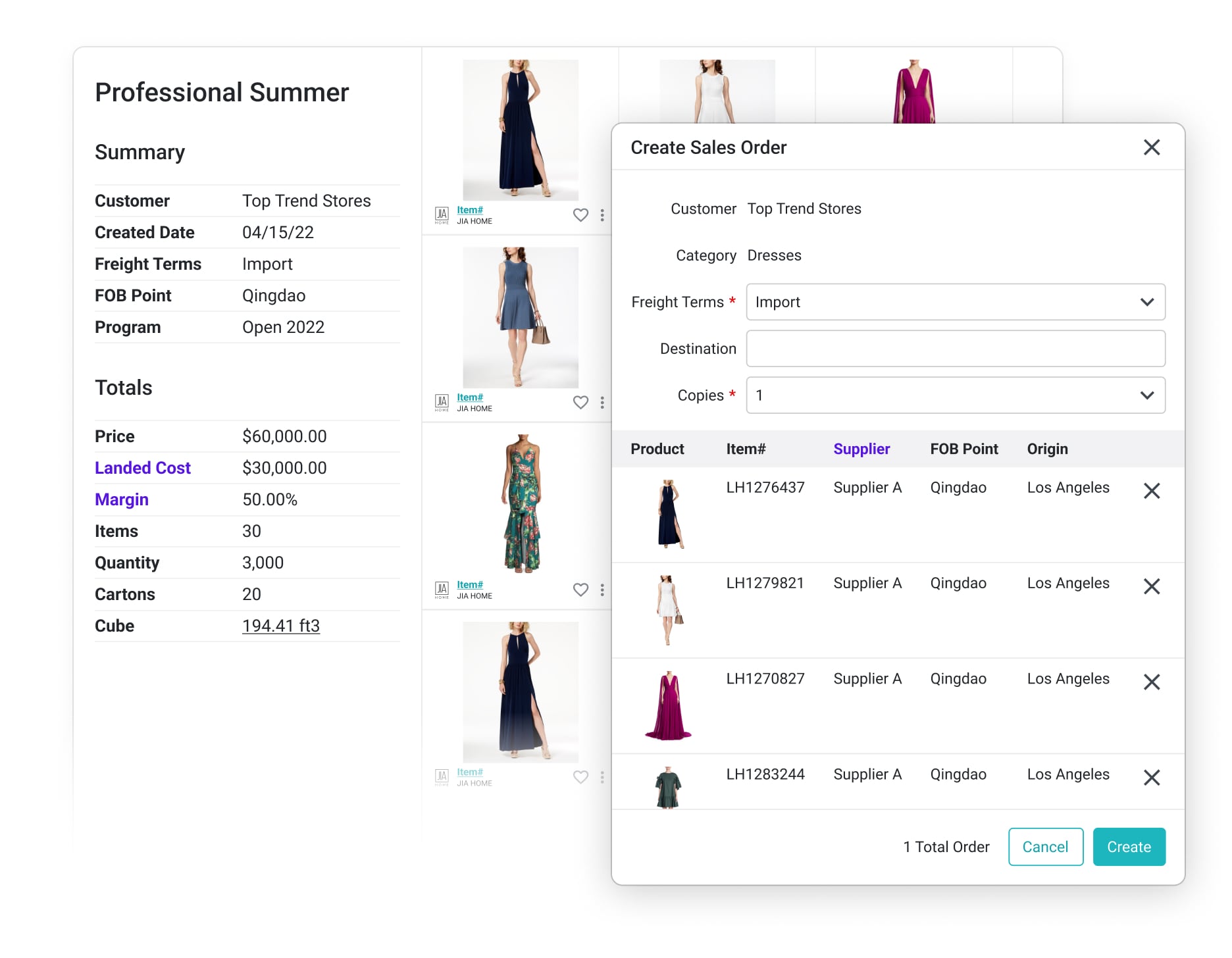Remove item LH1279821 from the order

point(1151,586)
